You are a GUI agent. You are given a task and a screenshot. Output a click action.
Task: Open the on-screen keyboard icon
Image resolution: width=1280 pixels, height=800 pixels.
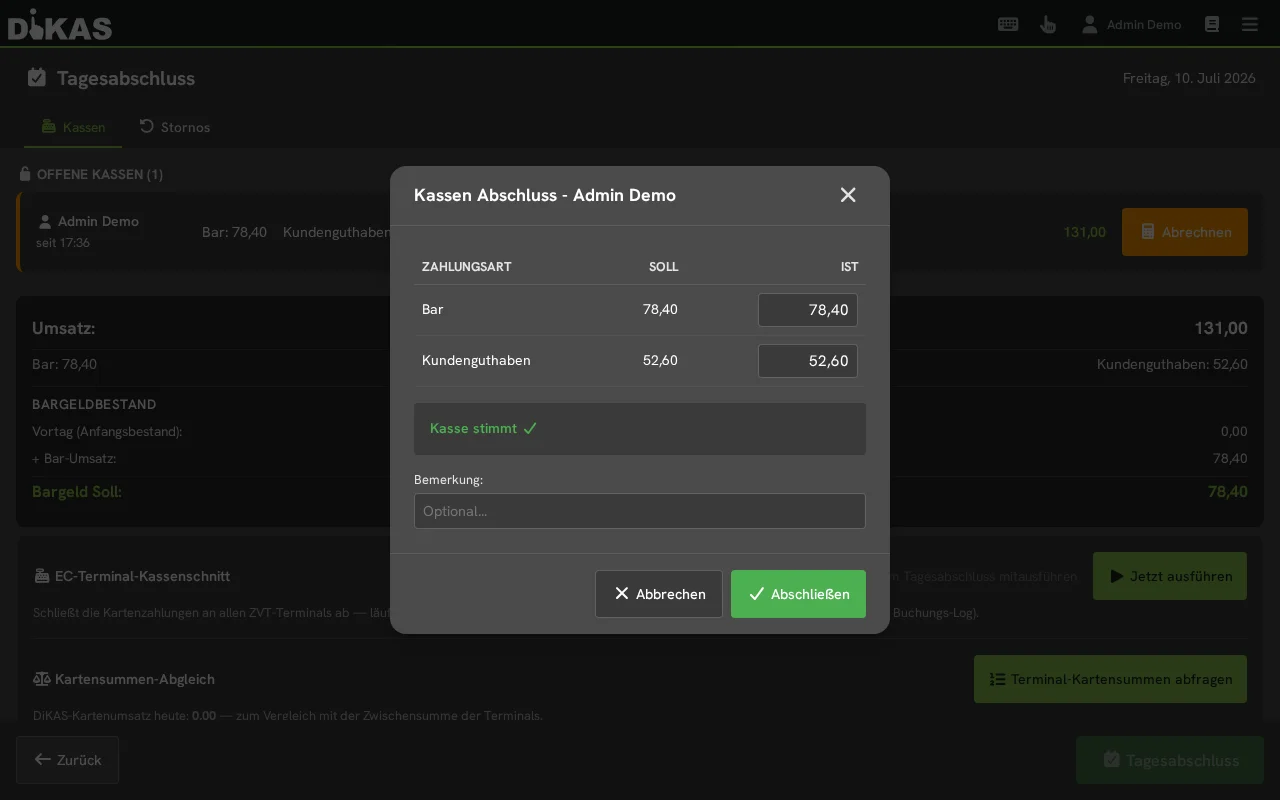pyautogui.click(x=1008, y=24)
